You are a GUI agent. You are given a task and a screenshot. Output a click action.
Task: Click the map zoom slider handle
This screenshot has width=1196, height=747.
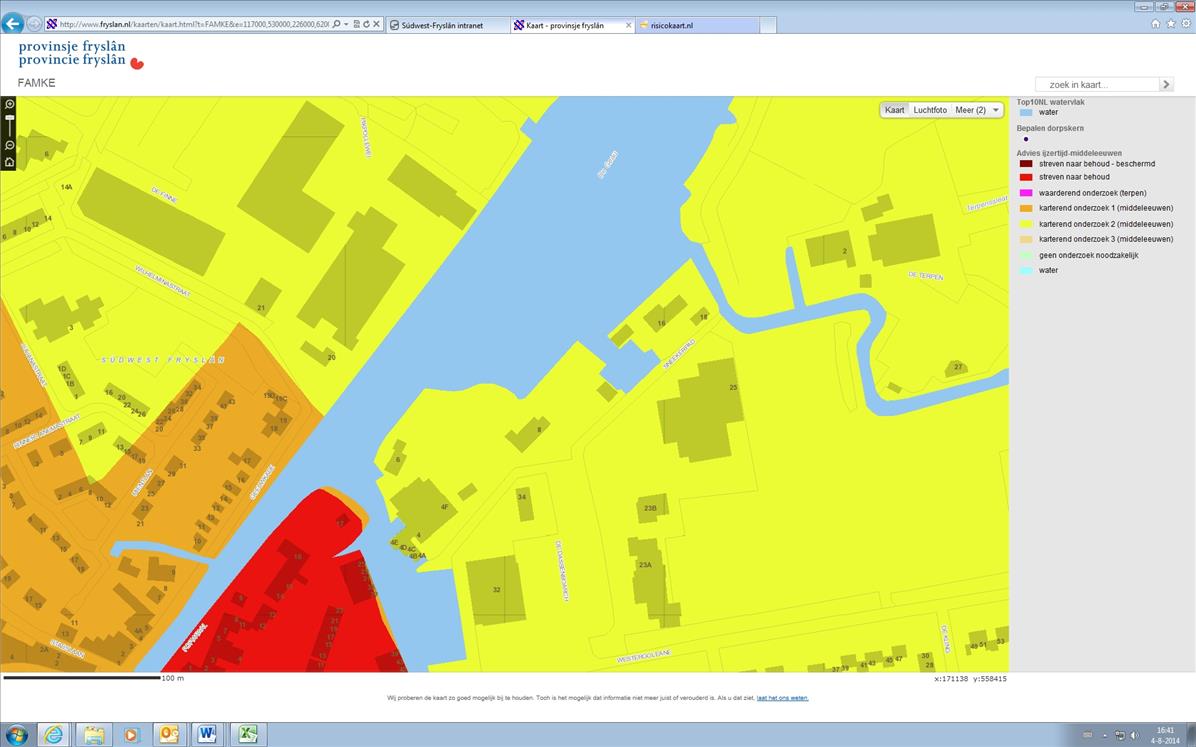[9, 119]
